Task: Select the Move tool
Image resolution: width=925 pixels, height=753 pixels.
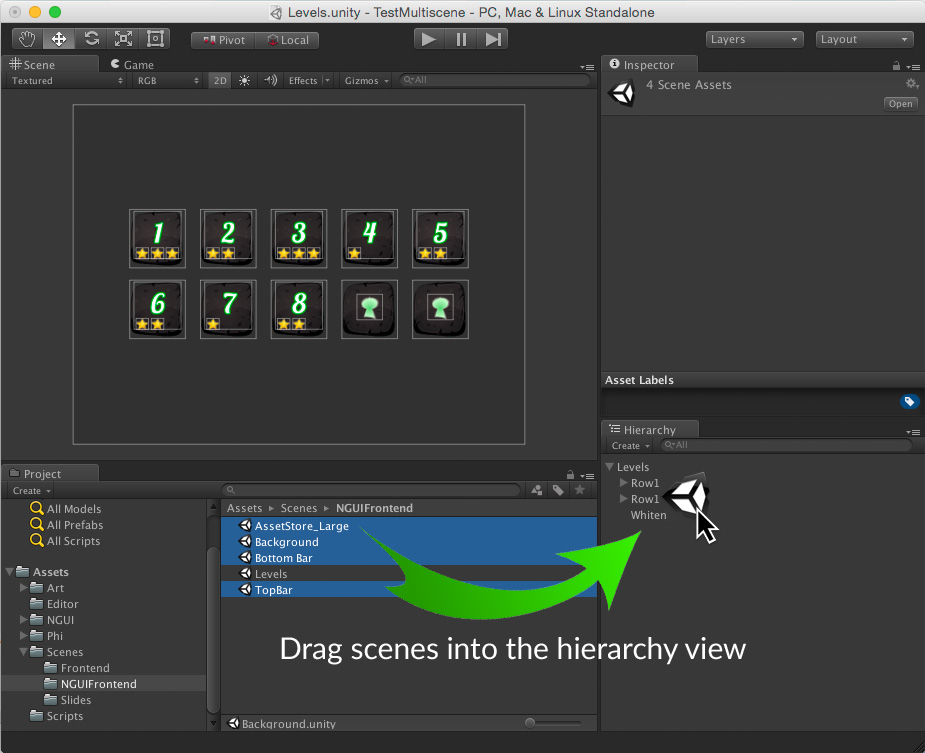Action: pos(58,40)
